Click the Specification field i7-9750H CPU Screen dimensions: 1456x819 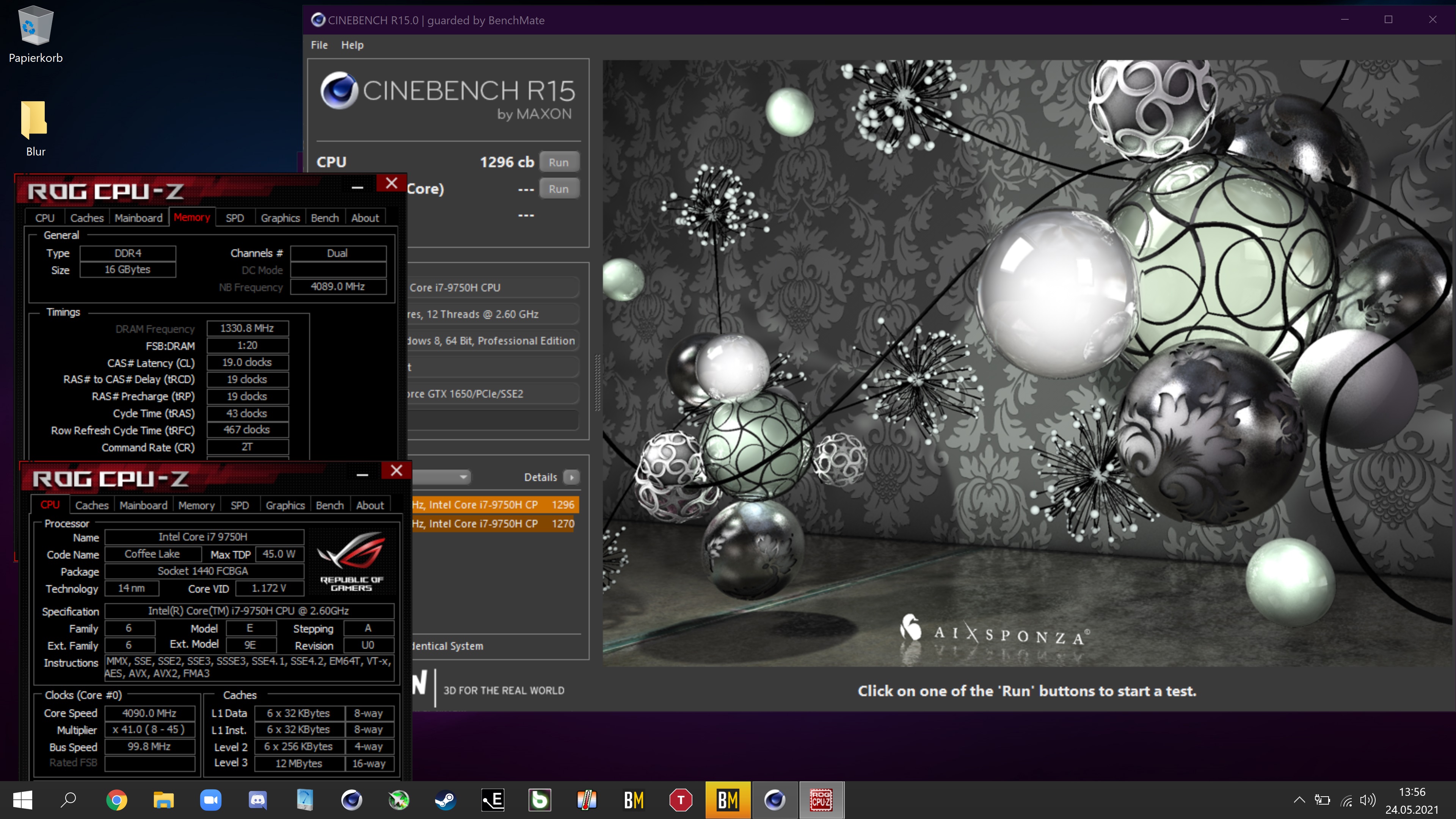tap(249, 611)
